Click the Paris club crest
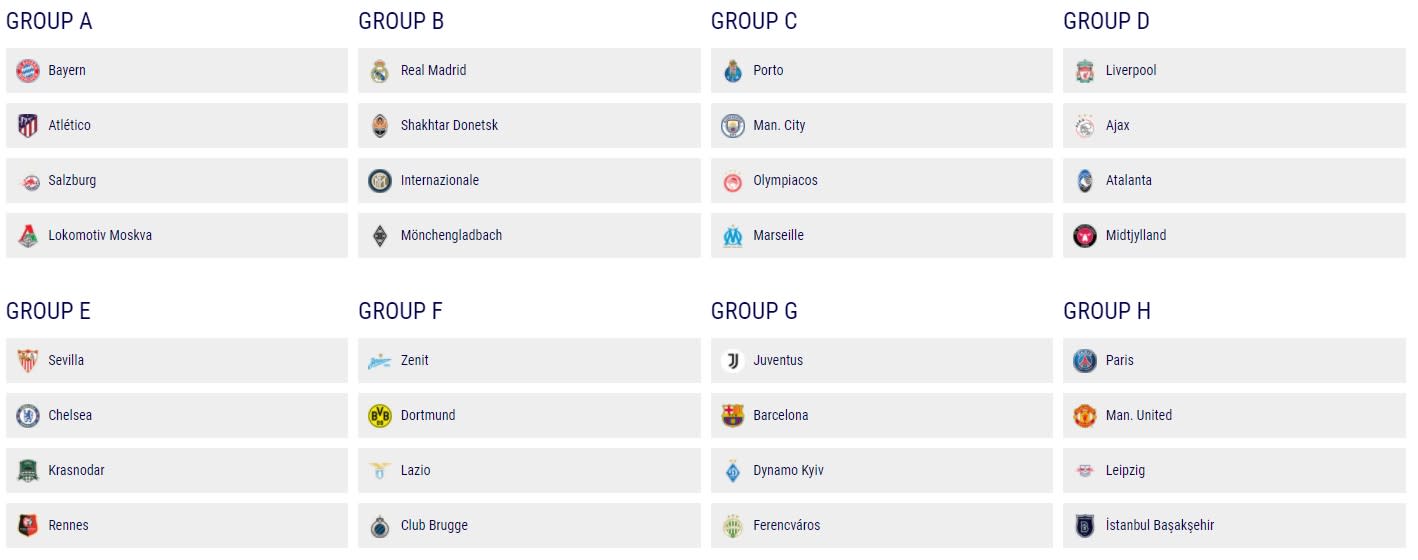 tap(1085, 361)
